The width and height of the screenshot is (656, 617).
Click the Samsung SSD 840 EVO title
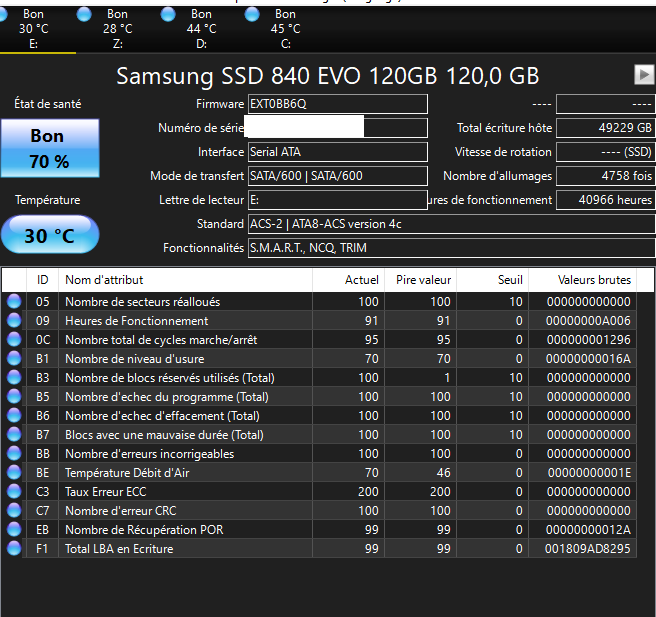tap(328, 76)
